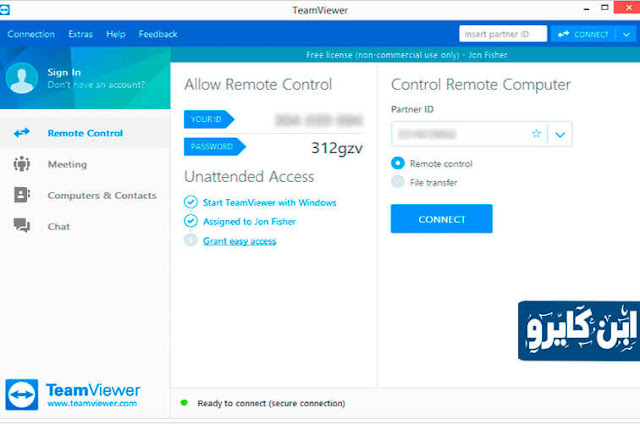Click the password value 312gzv
This screenshot has width=640, height=425.
337,148
